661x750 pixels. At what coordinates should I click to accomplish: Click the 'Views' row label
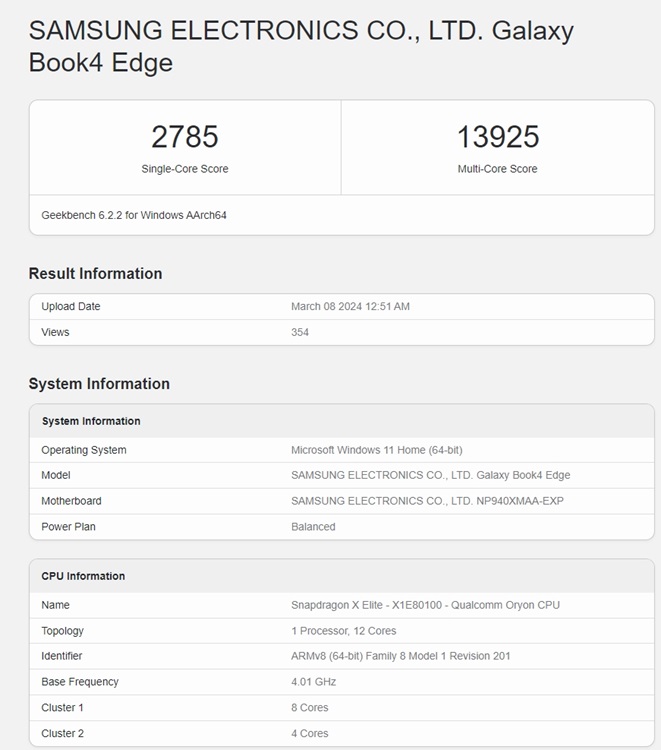point(55,332)
